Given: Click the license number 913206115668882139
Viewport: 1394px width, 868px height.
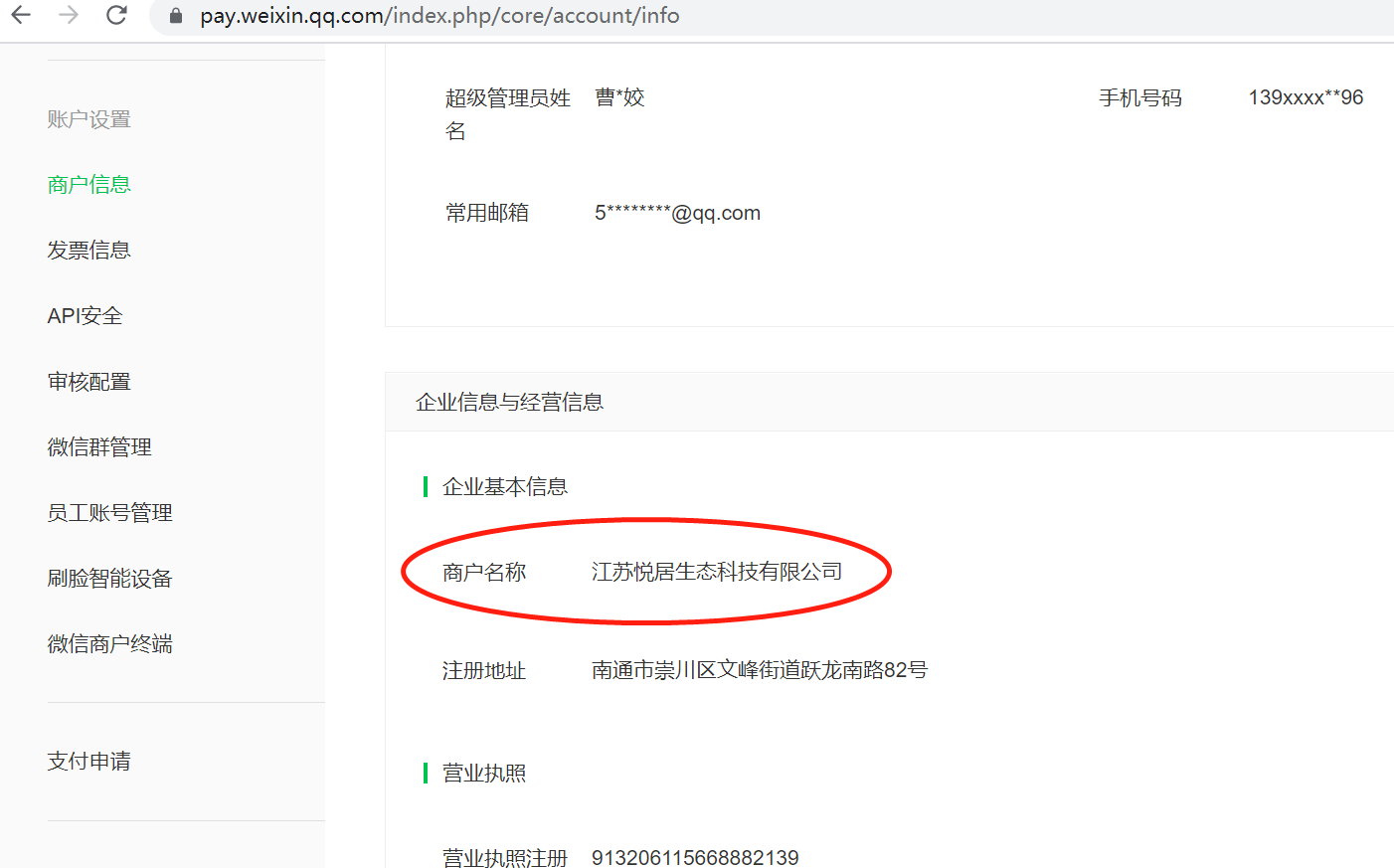Looking at the screenshot, I should pyautogui.click(x=695, y=857).
